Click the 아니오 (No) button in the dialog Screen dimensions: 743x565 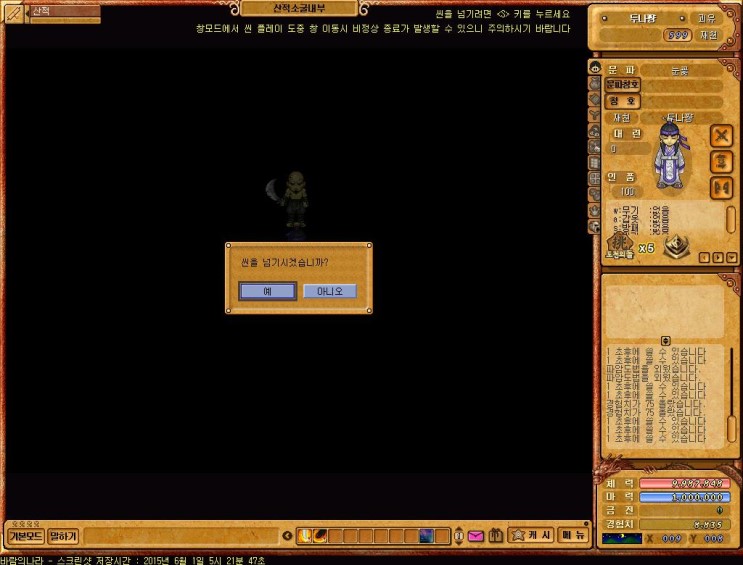click(x=329, y=291)
